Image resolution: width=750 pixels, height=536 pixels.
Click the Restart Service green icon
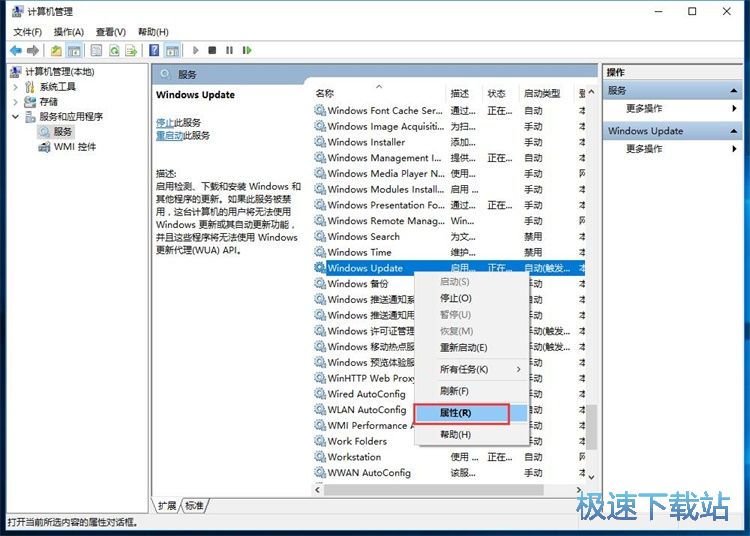click(x=247, y=50)
